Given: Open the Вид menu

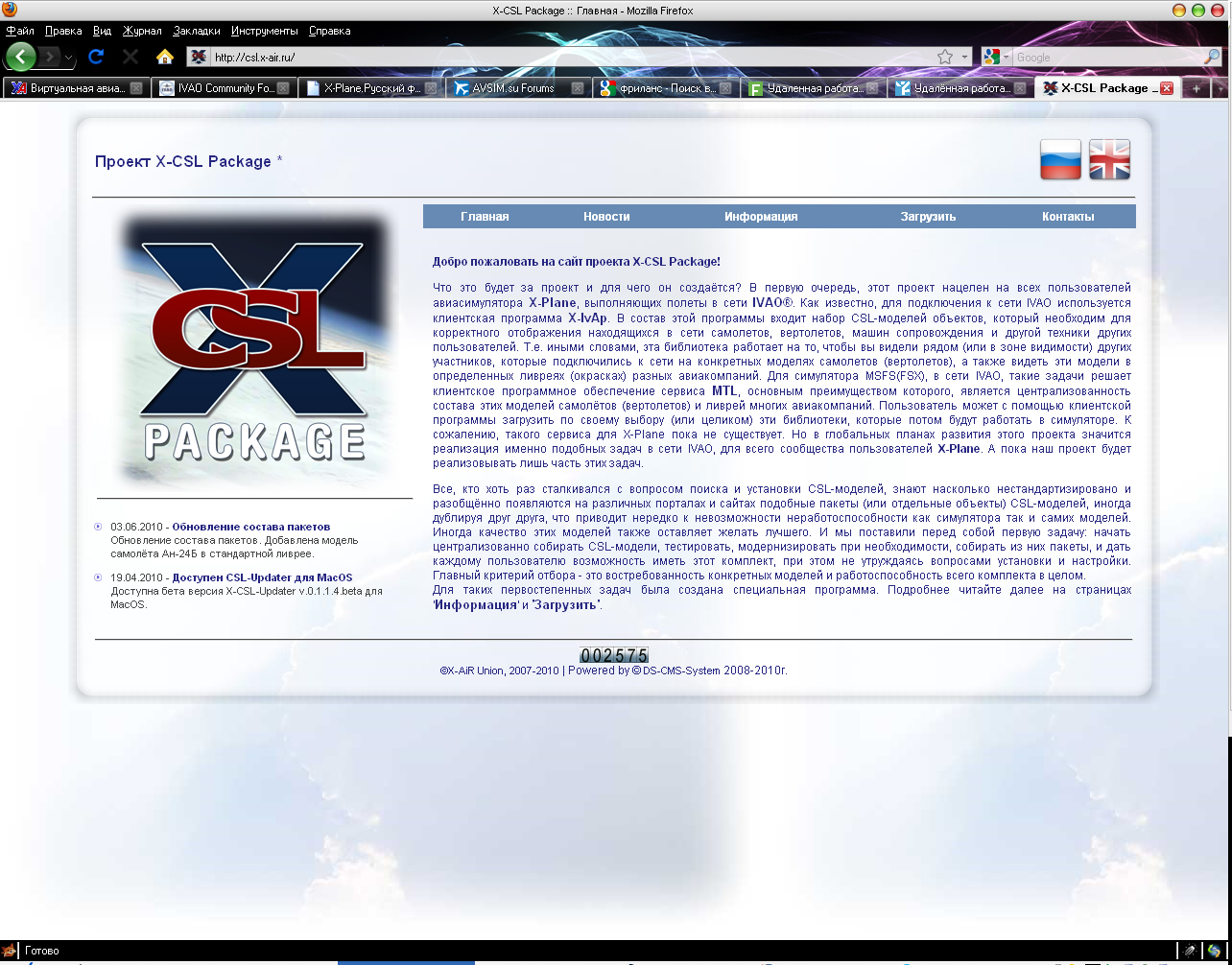Looking at the screenshot, I should (x=102, y=31).
